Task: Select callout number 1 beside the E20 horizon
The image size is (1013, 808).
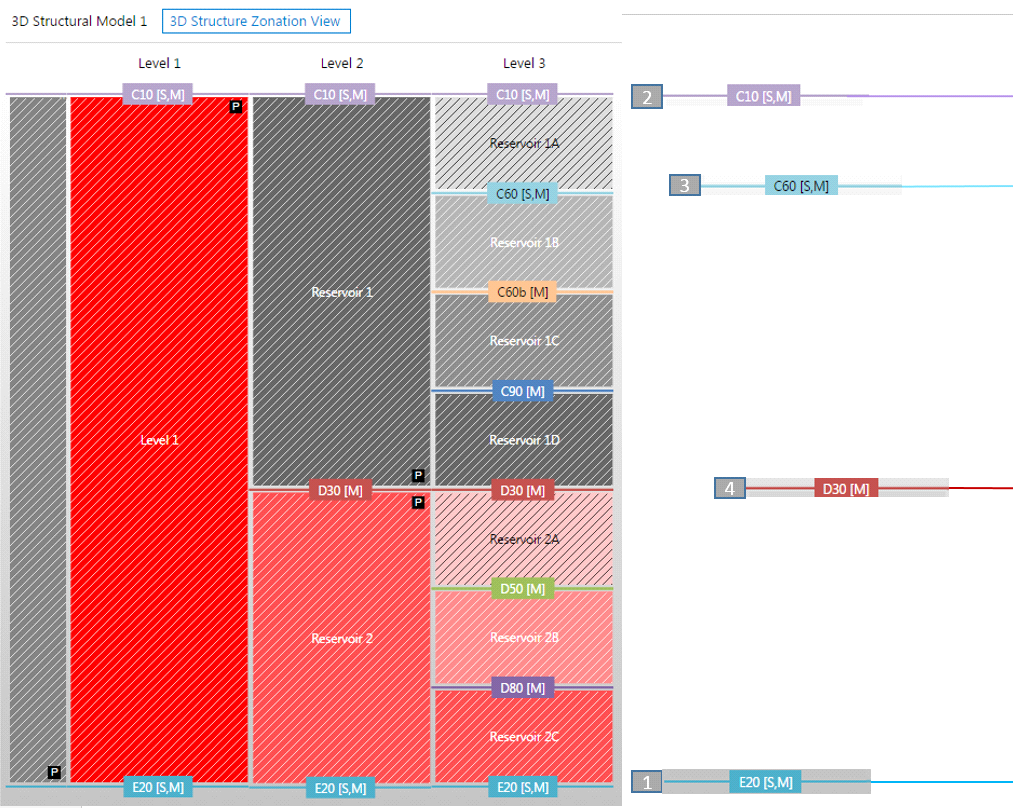Action: click(647, 782)
